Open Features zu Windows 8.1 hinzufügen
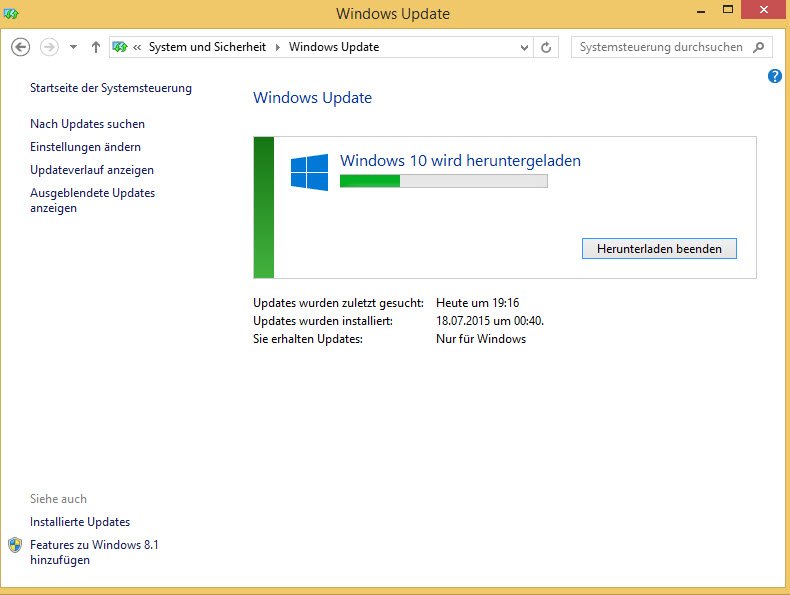Image resolution: width=790 pixels, height=595 pixels. pos(94,552)
